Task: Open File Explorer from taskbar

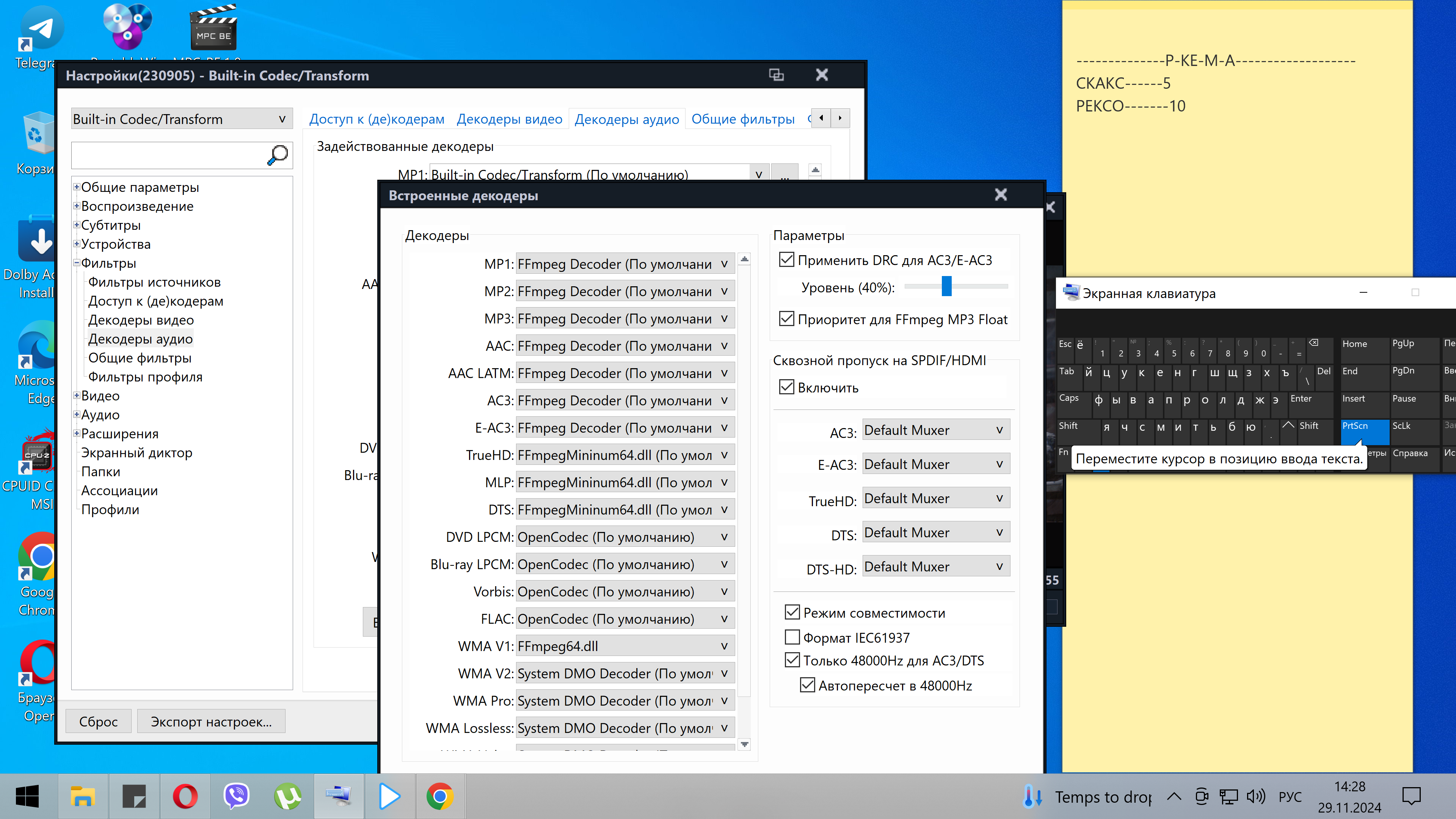Action: 83,796
